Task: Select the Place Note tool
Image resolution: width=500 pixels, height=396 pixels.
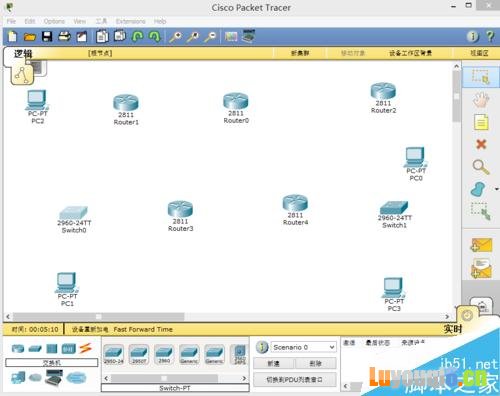Action: (x=481, y=122)
